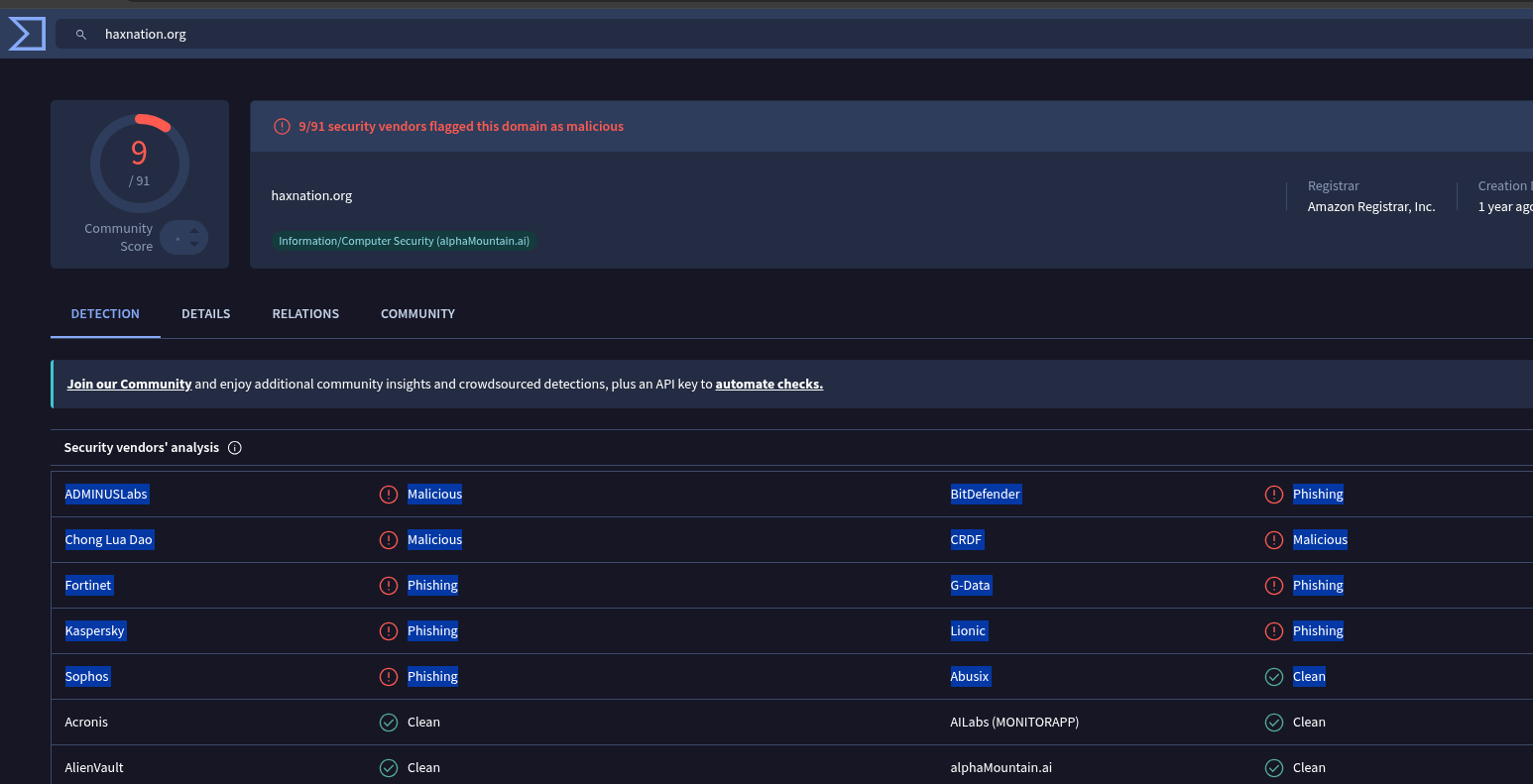Click the Fortinet vendor name
The width and height of the screenshot is (1533, 784).
[88, 585]
